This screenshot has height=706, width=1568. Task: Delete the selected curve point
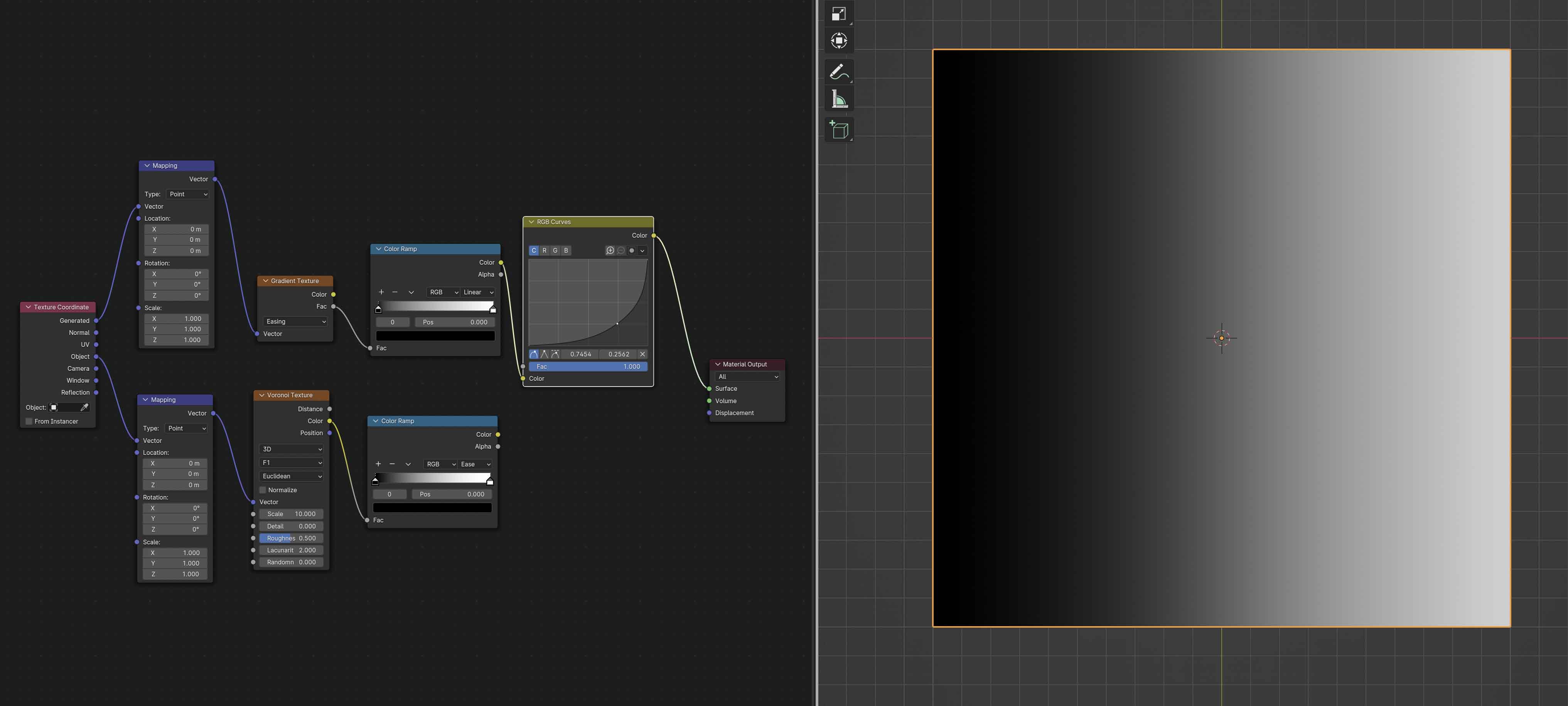click(642, 354)
